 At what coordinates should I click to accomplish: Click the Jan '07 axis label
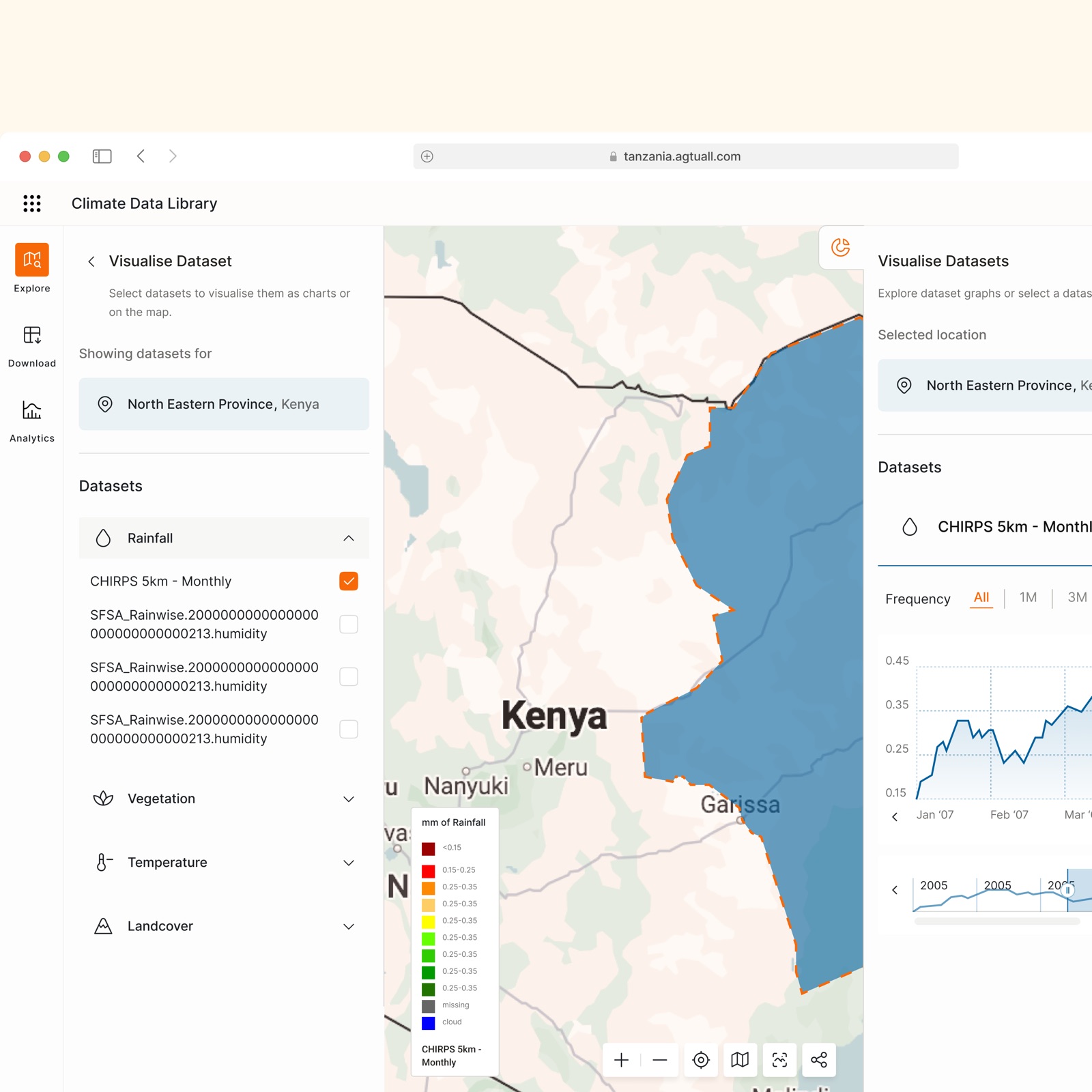[x=935, y=815]
